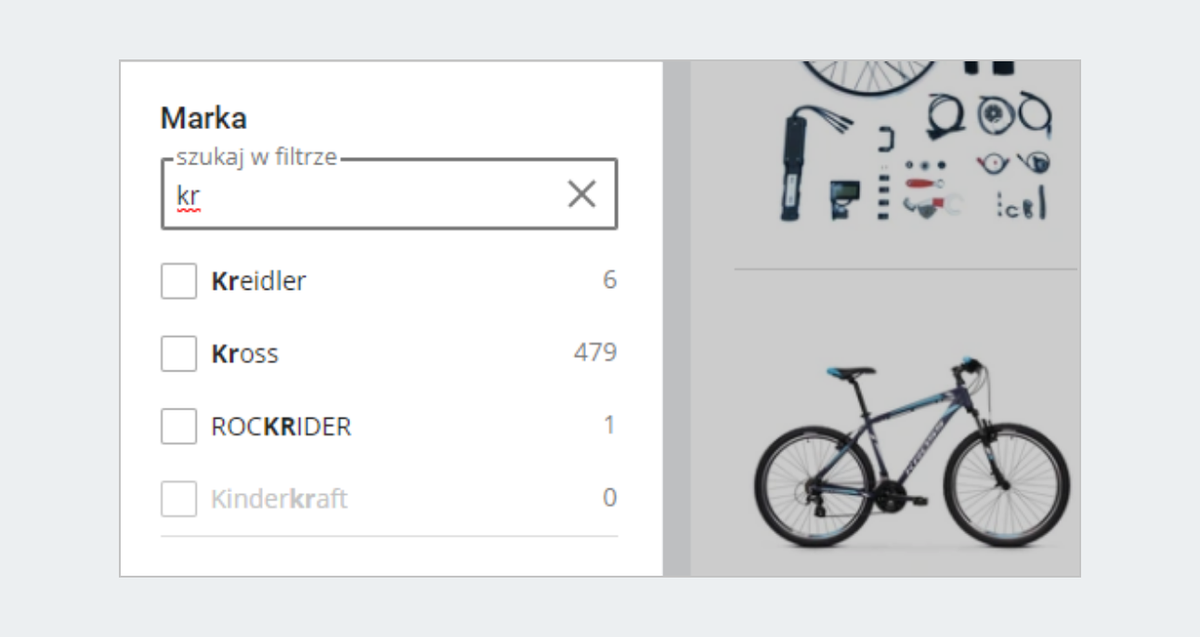The height and width of the screenshot is (637, 1200).
Task: Click the 'szukaj w filtrze' floating label
Action: pos(256,157)
